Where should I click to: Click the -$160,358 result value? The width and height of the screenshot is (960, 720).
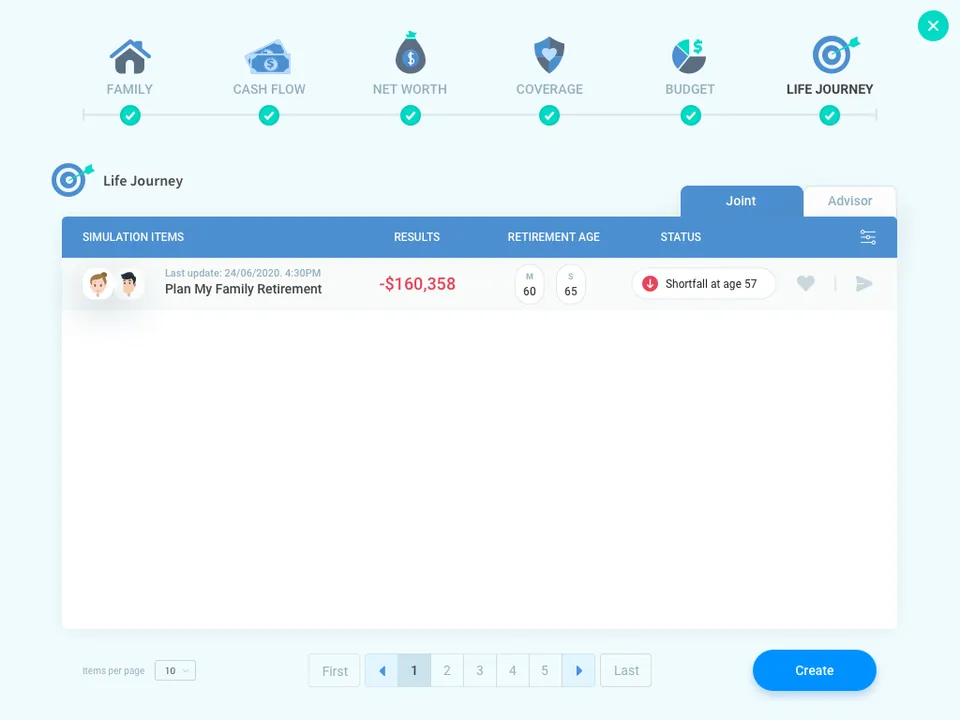[417, 283]
